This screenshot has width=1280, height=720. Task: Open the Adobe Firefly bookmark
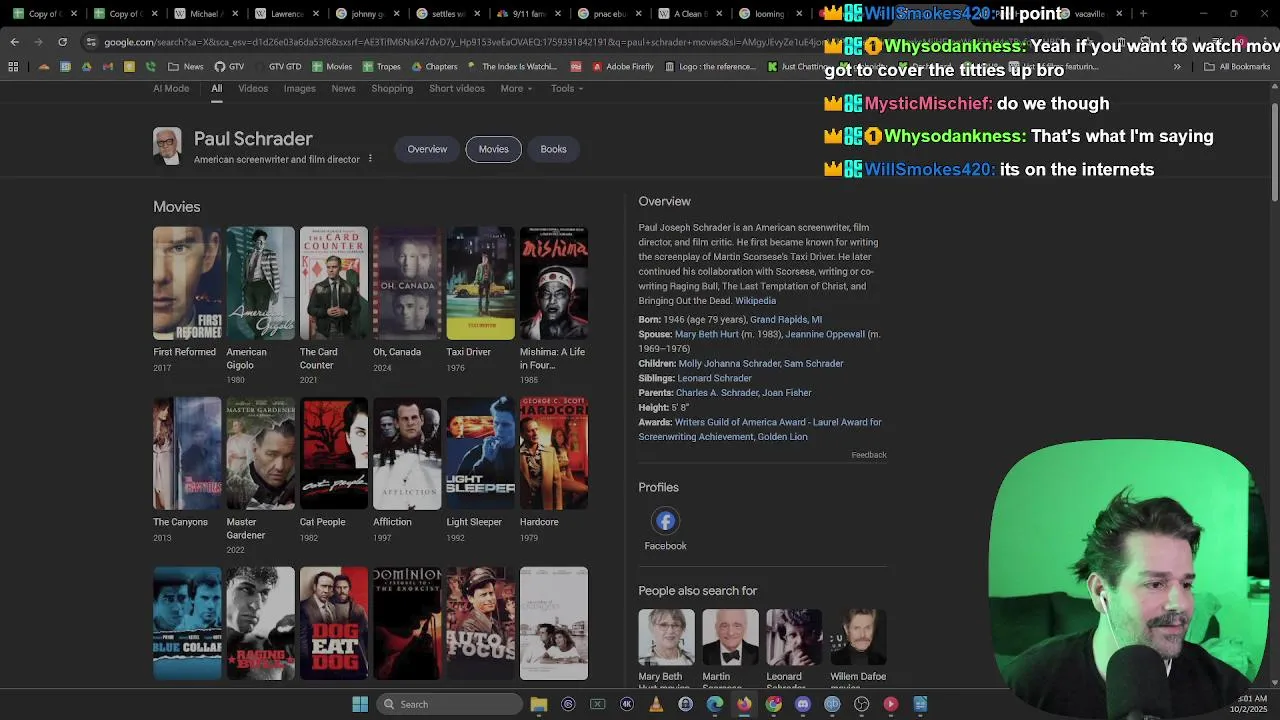click(x=623, y=67)
